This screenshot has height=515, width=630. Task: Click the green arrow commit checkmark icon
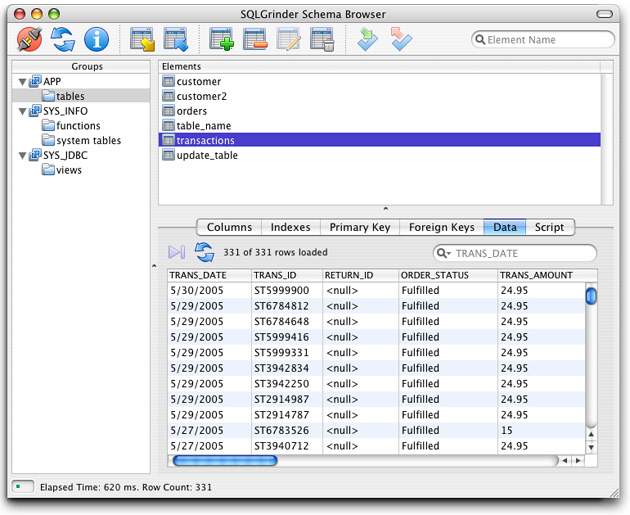368,39
